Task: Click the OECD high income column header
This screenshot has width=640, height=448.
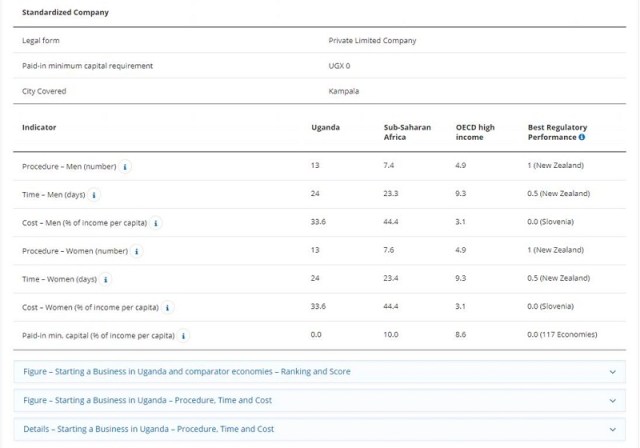Action: click(475, 132)
